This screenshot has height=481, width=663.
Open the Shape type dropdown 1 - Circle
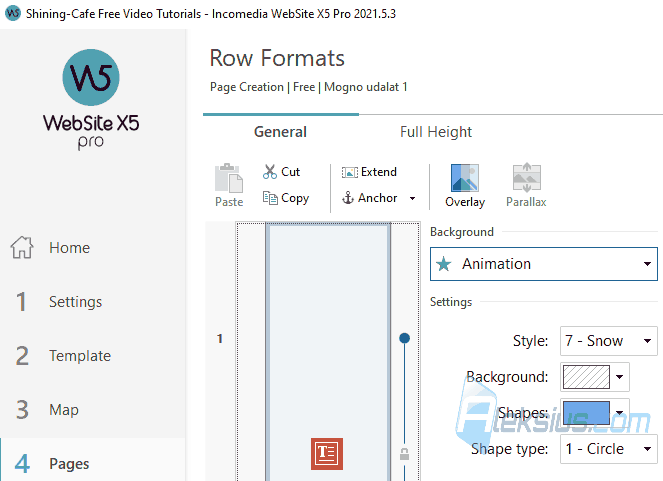pyautogui.click(x=608, y=449)
